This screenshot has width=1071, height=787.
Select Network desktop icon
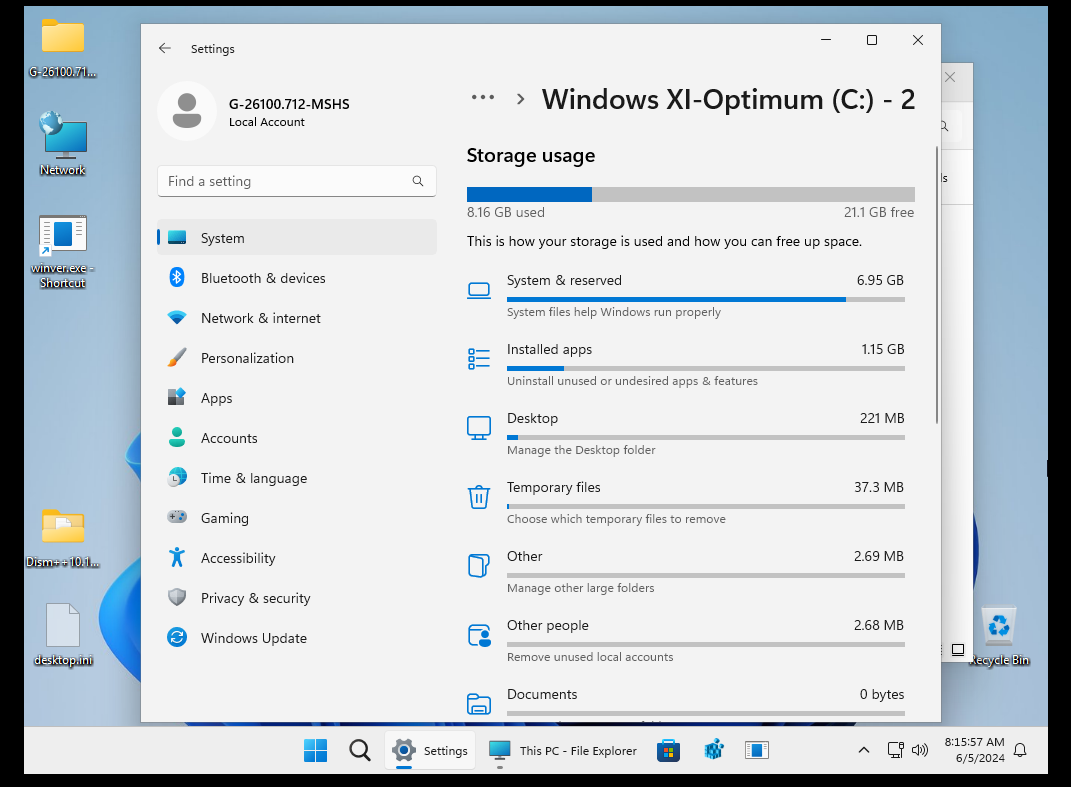[63, 144]
